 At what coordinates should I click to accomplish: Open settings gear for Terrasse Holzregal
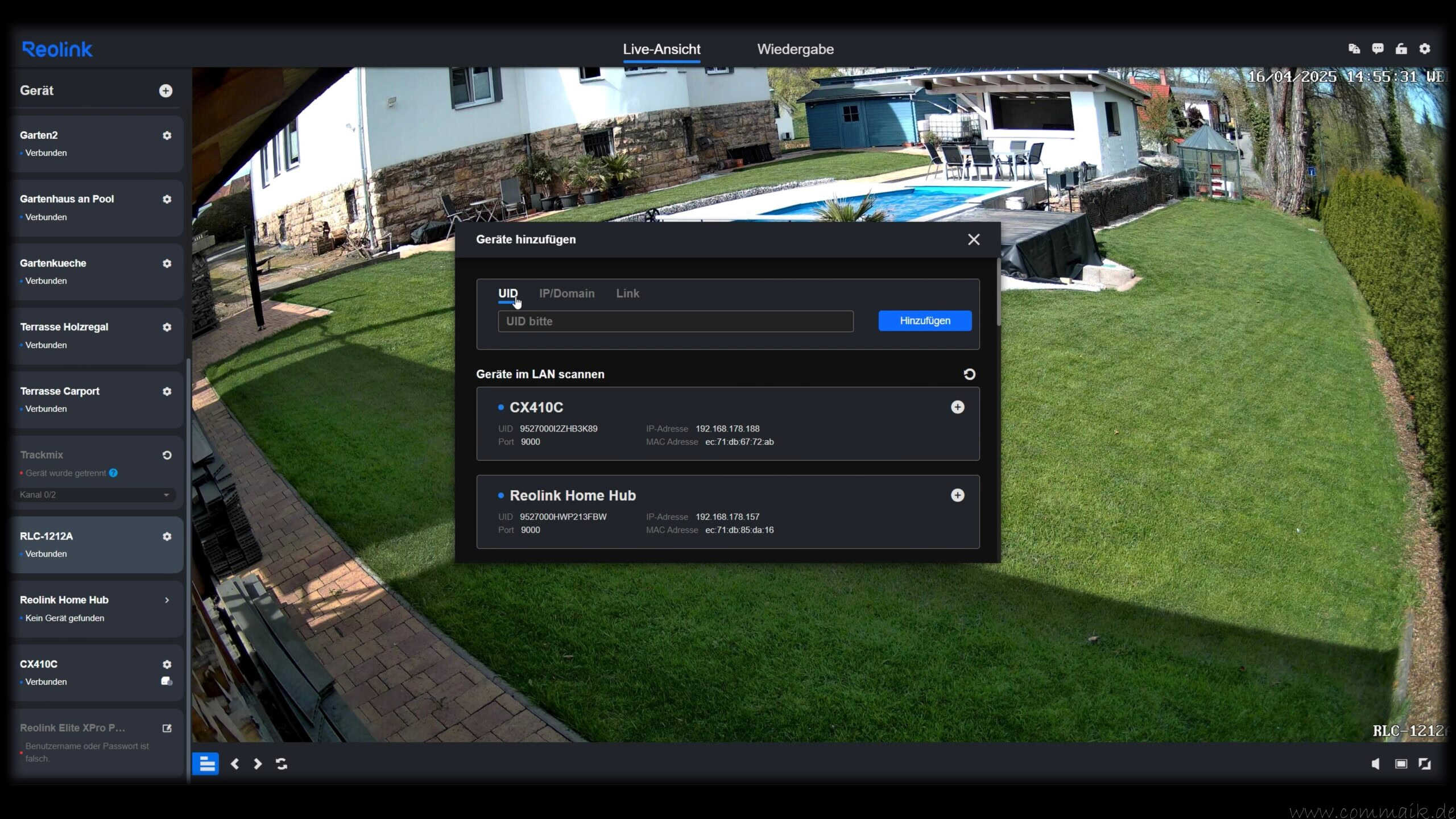167,327
